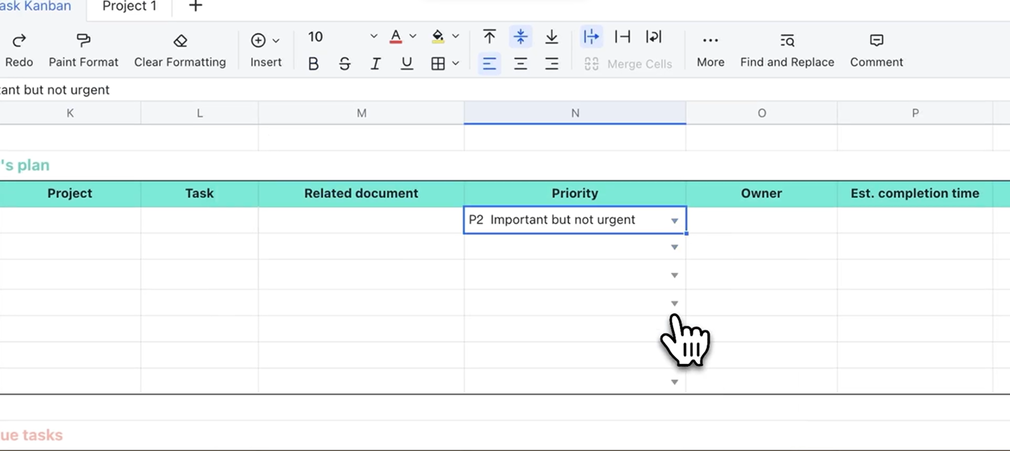Click the Redo arrow
Screen dimensions: 1010x451
point(19,40)
